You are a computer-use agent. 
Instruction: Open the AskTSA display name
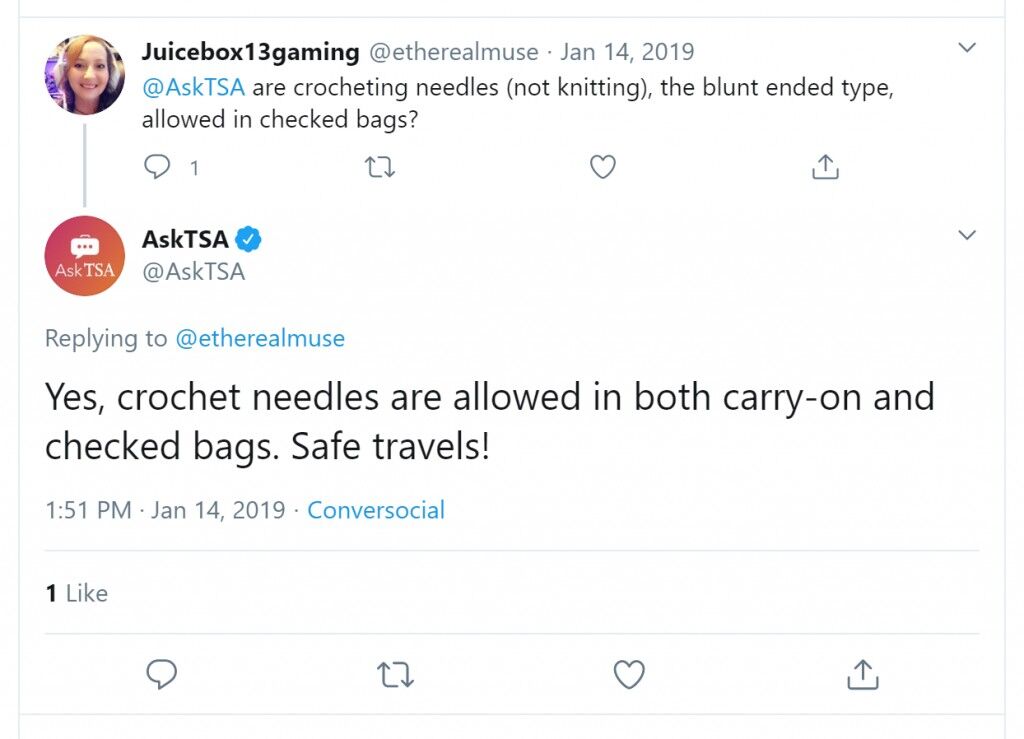tap(185, 239)
